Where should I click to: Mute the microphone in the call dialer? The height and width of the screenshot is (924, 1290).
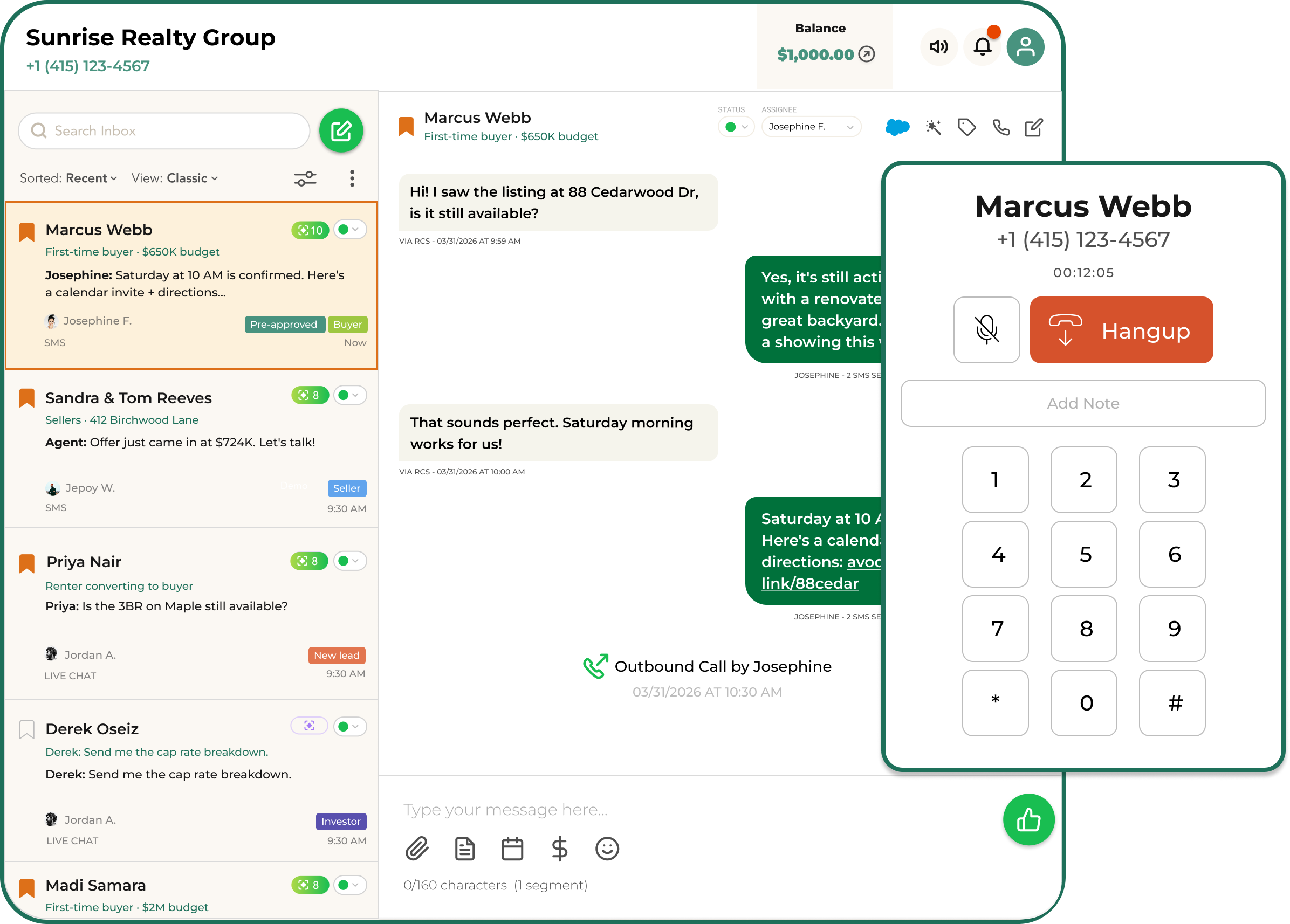986,330
